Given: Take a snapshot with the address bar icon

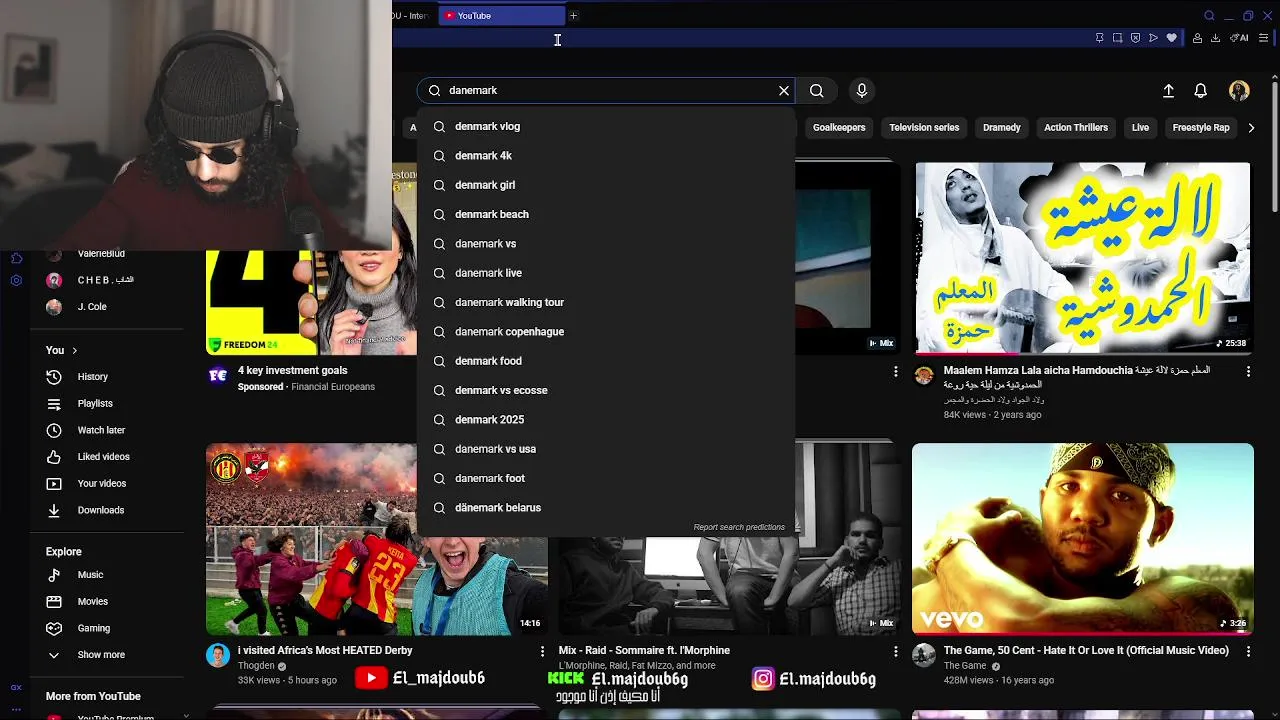Looking at the screenshot, I should click(x=1117, y=38).
